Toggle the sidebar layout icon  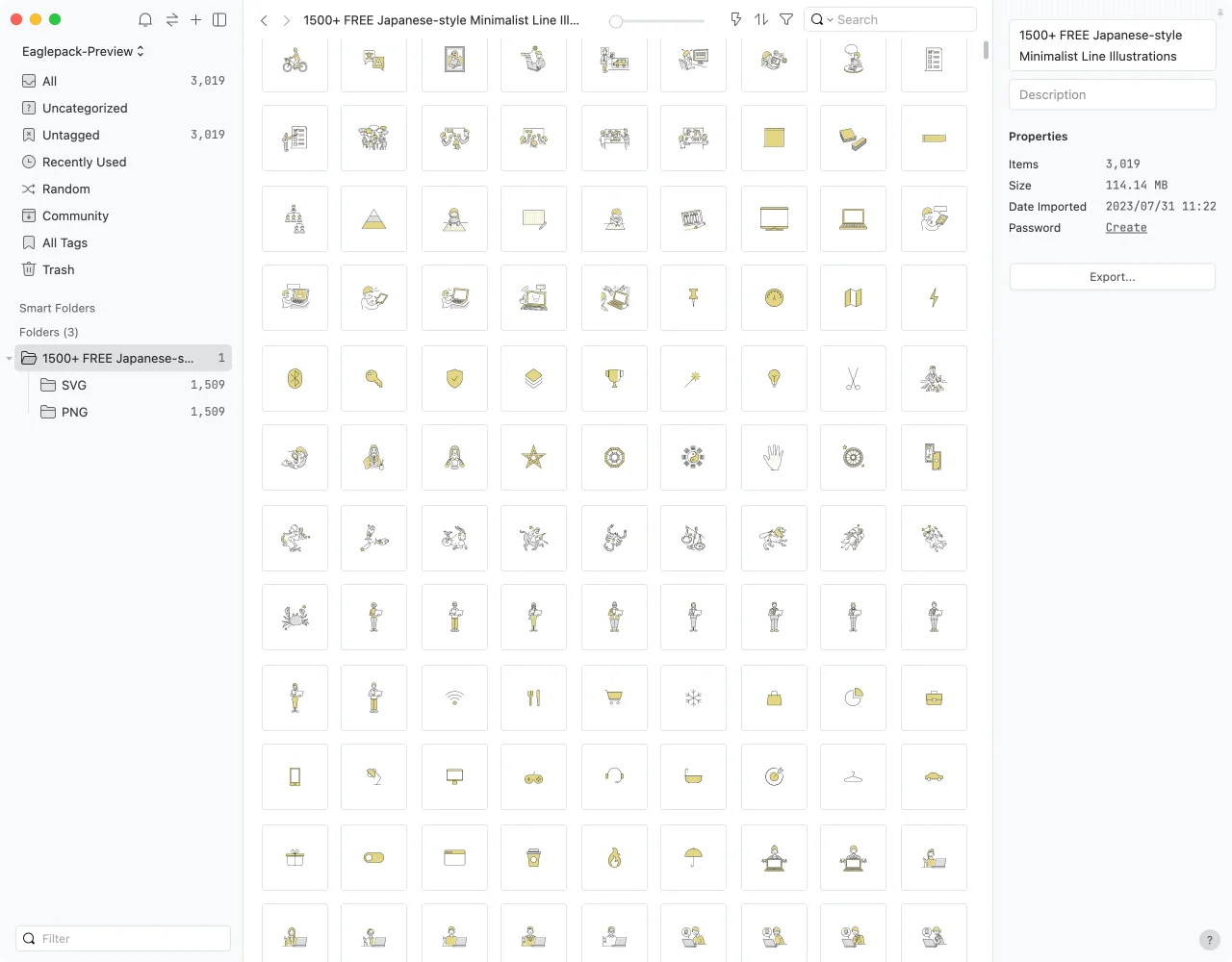tap(219, 19)
